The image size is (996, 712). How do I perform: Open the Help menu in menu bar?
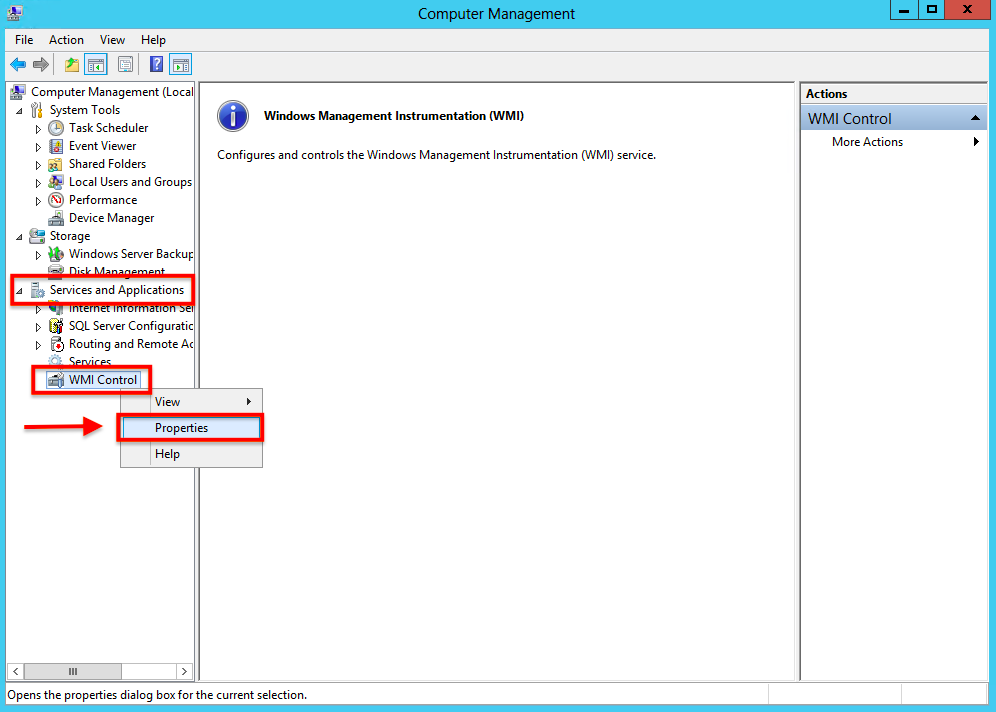(x=153, y=40)
